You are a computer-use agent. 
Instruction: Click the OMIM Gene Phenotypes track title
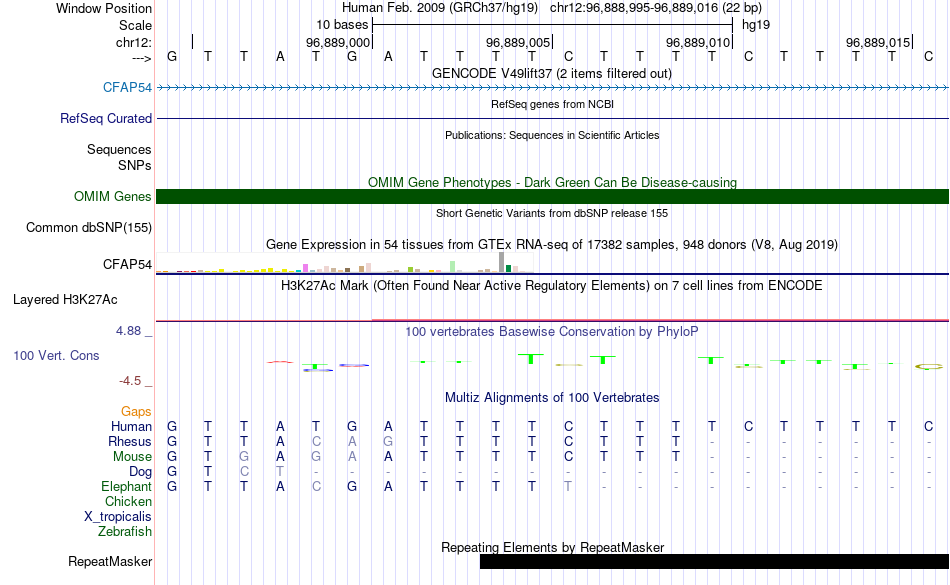coord(552,182)
